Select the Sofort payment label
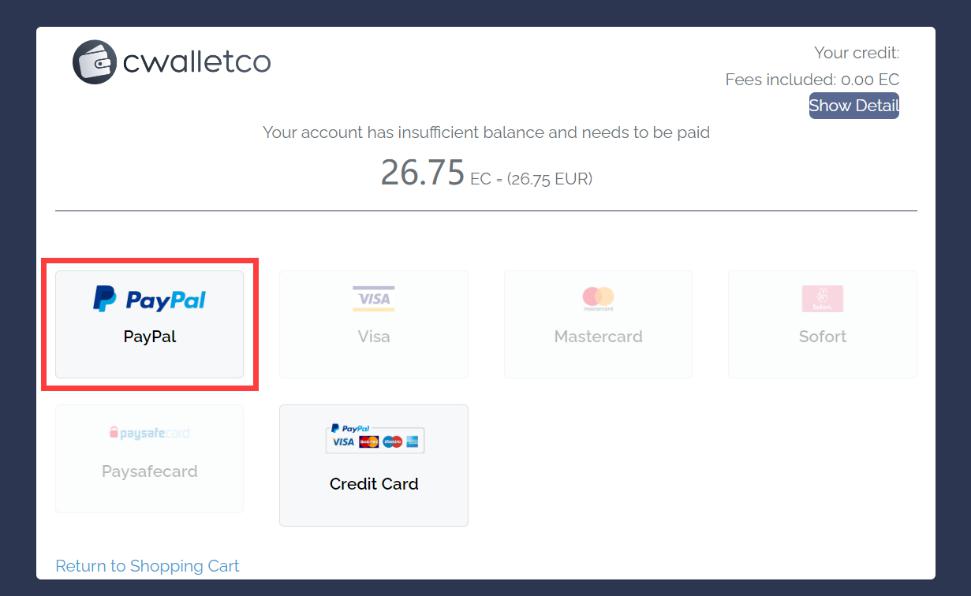Screen dimensions: 971x596 click(822, 337)
